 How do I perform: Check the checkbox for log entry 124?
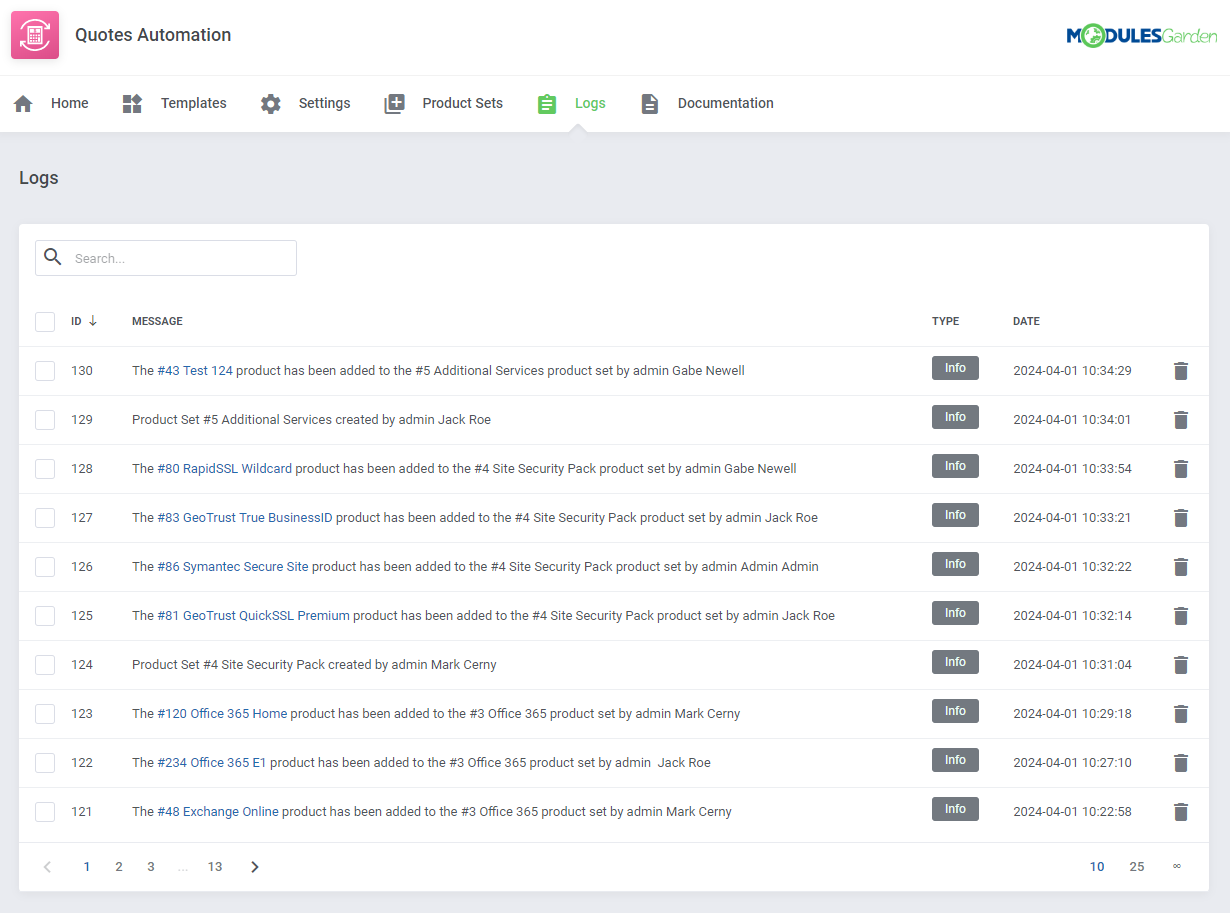tap(44, 664)
